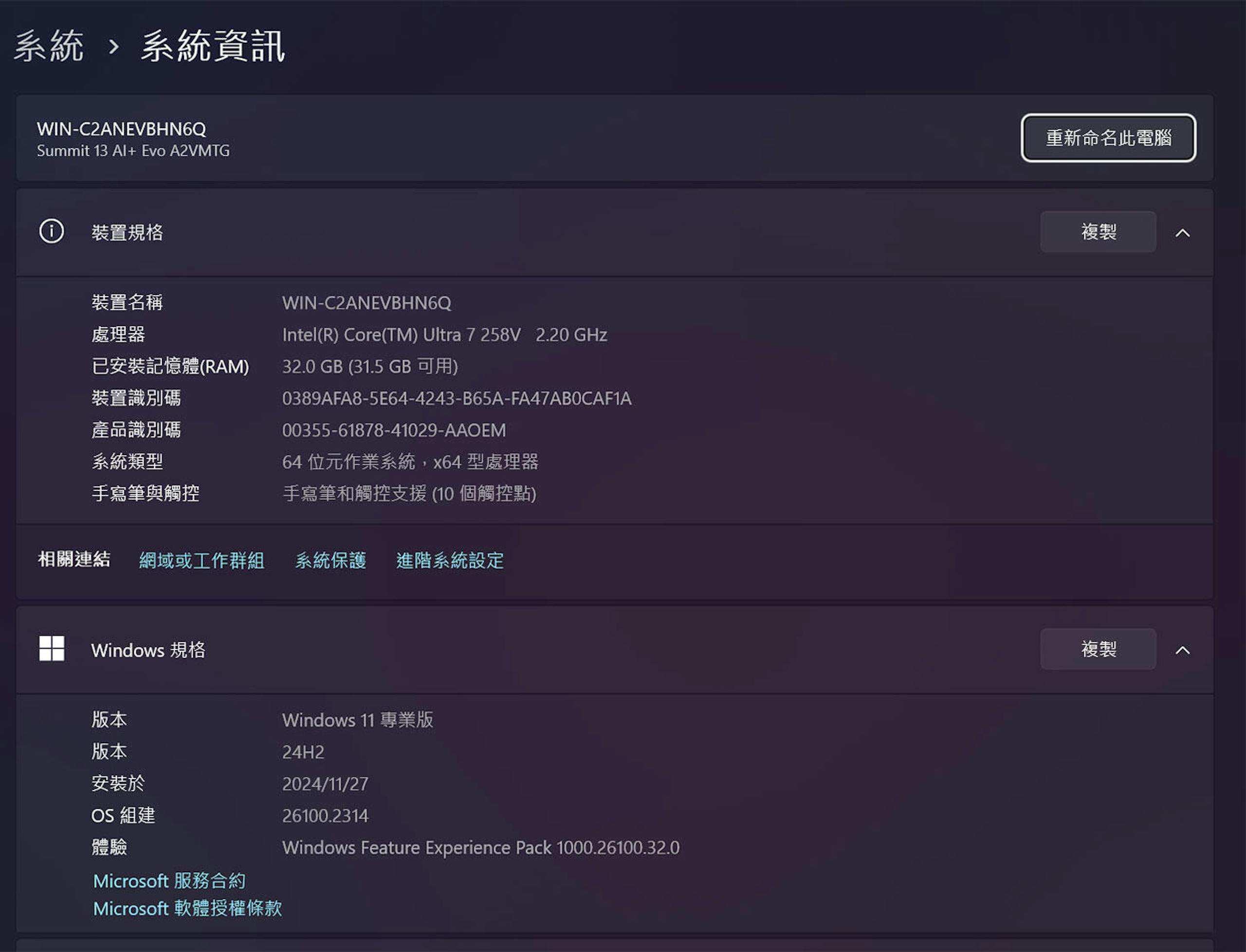1246x952 pixels.
Task: Click the Windows 11 專業版 edition value
Action: (x=358, y=720)
